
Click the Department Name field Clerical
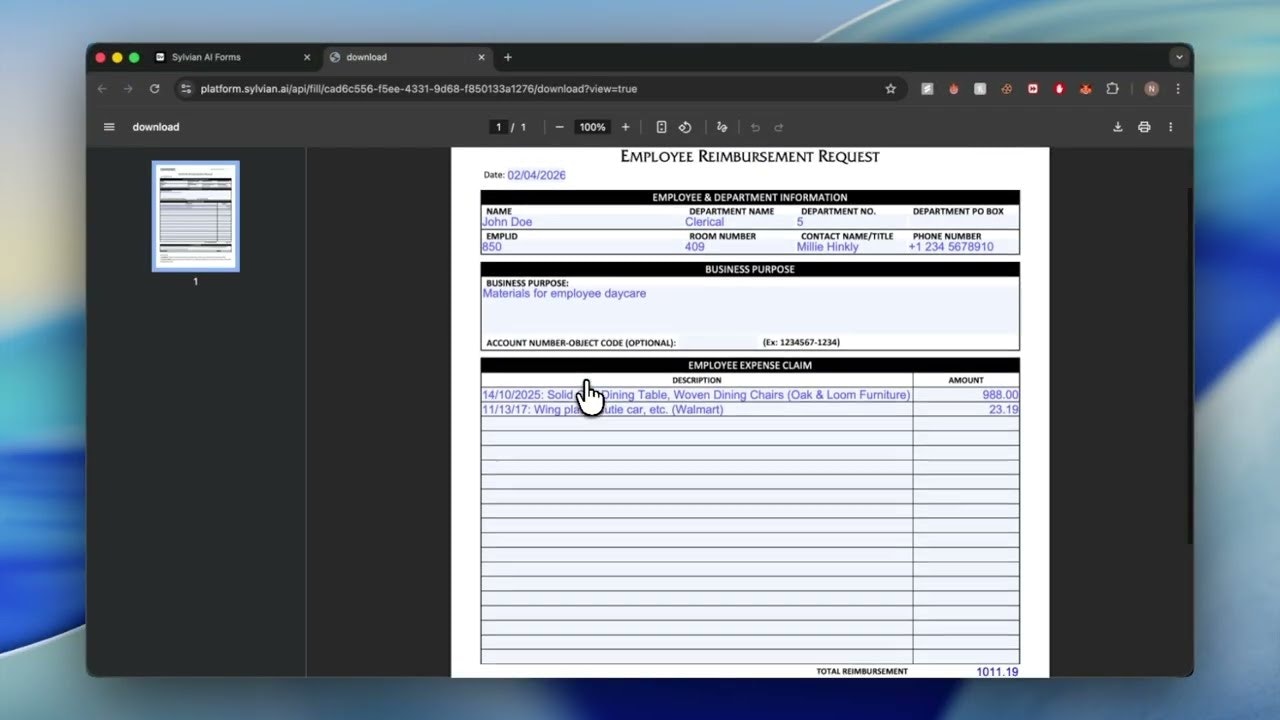(738, 222)
